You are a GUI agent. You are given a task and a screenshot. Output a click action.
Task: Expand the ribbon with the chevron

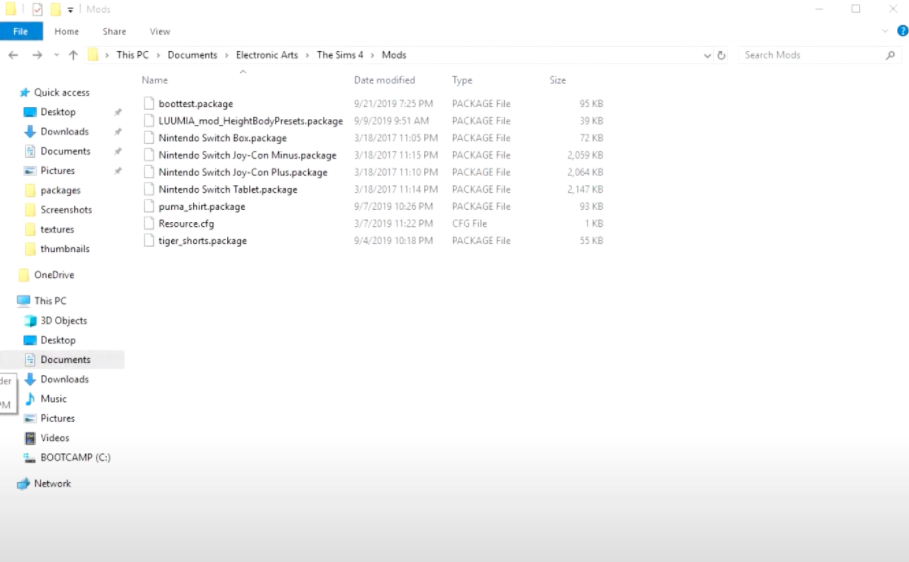pos(885,31)
